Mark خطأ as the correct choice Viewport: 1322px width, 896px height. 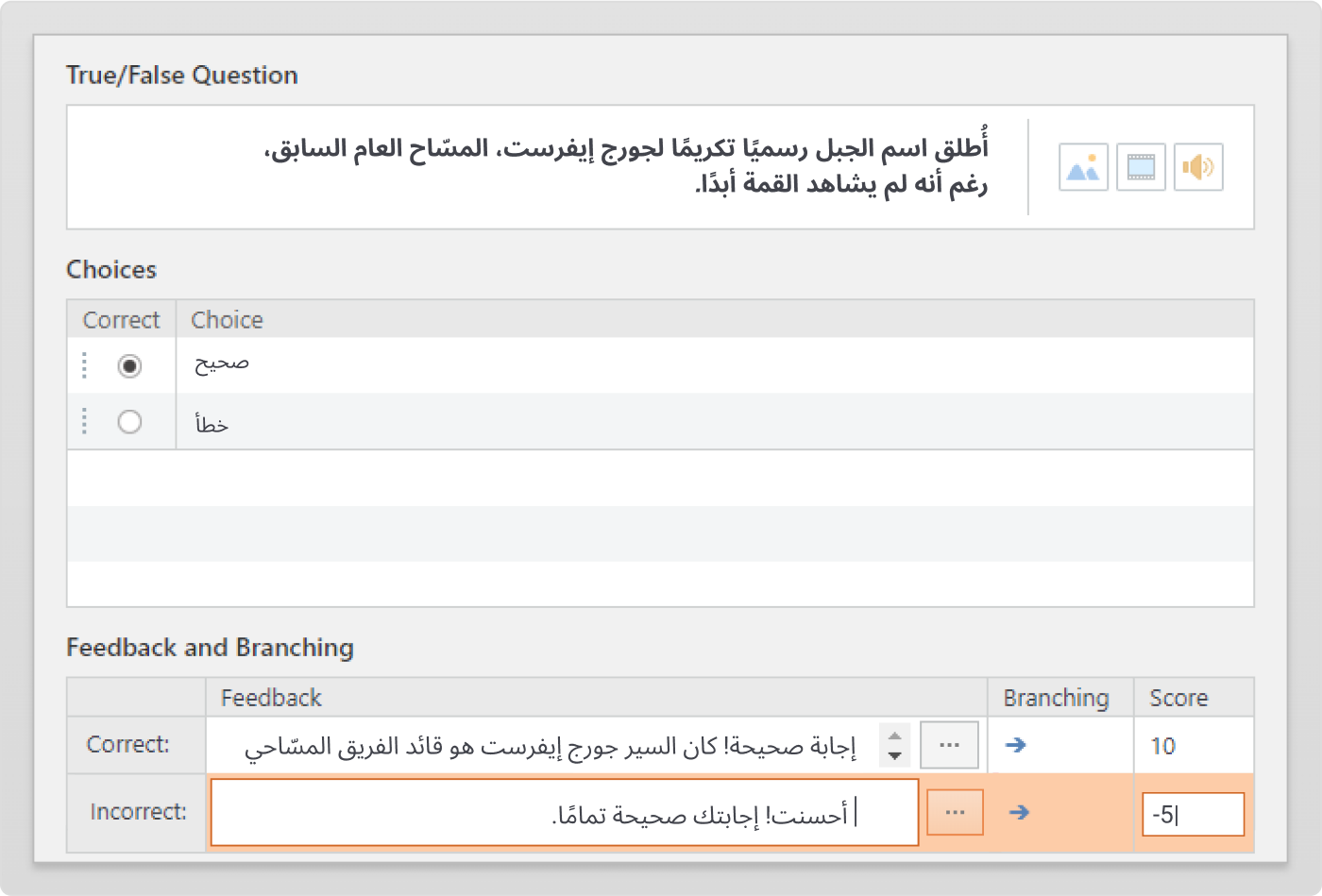129,421
